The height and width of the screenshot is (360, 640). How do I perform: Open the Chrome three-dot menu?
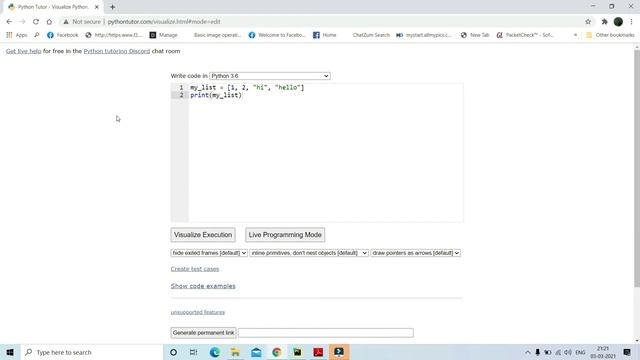[631, 22]
